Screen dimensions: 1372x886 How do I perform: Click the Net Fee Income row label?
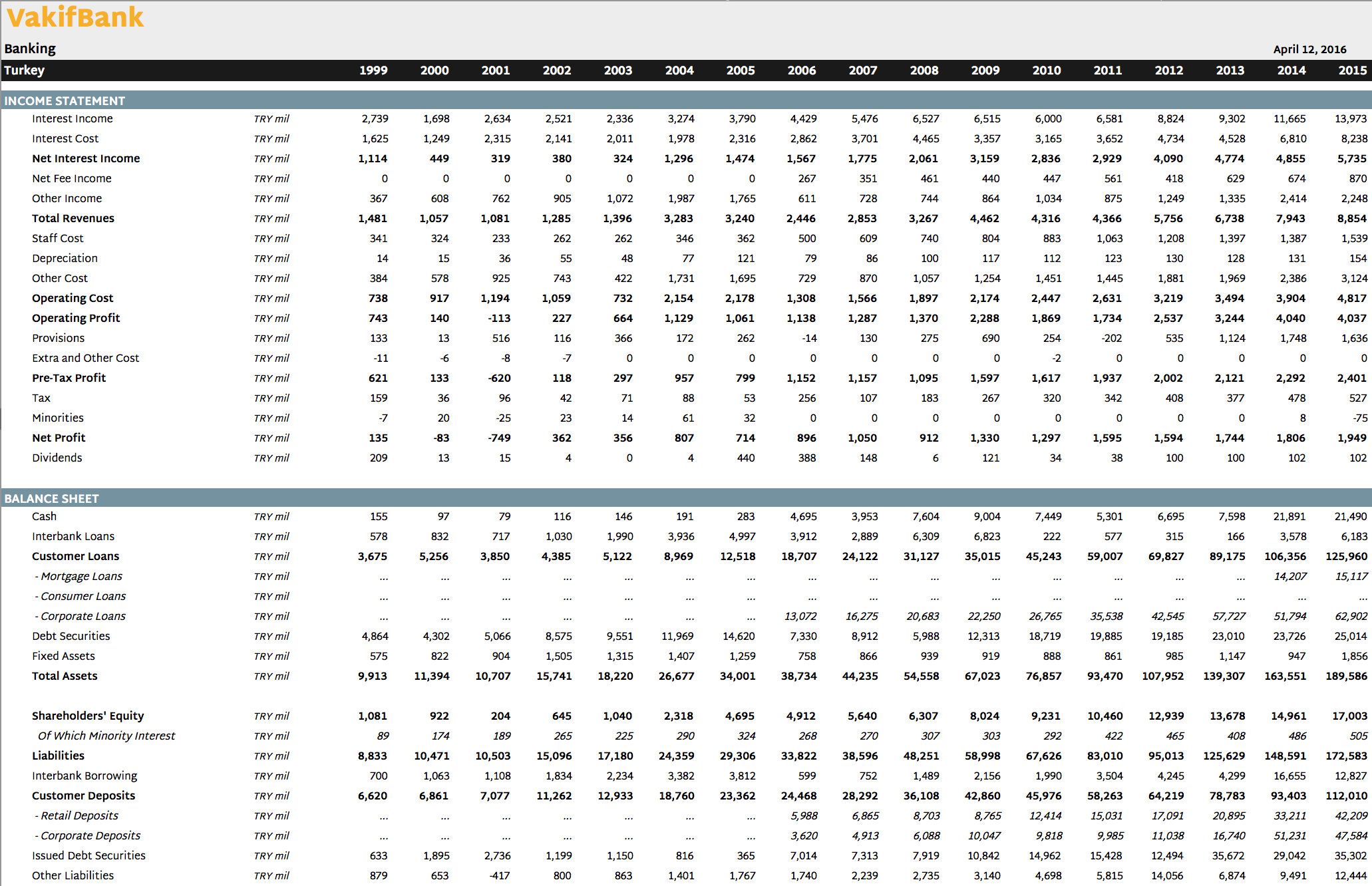point(72,178)
